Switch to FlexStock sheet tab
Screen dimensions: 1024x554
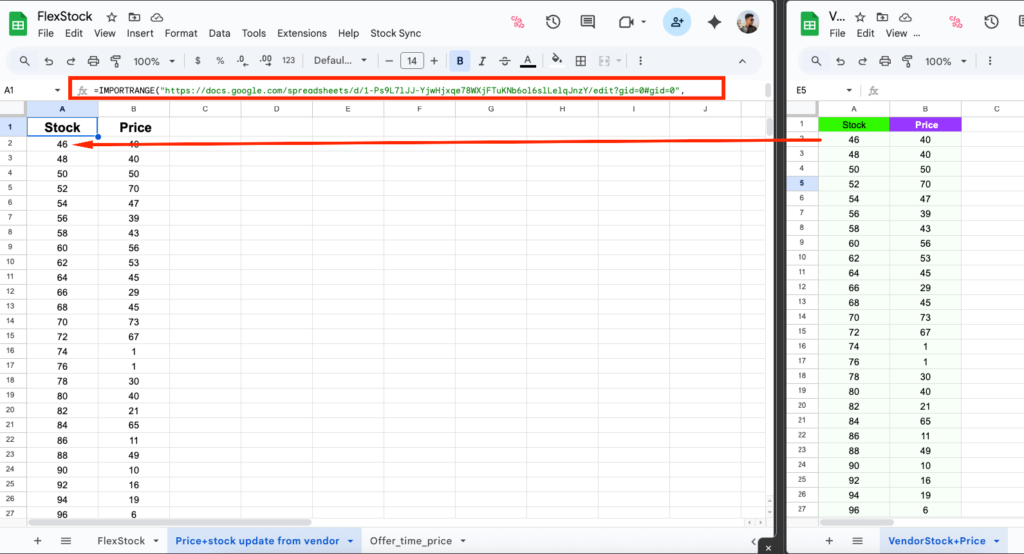(x=121, y=541)
